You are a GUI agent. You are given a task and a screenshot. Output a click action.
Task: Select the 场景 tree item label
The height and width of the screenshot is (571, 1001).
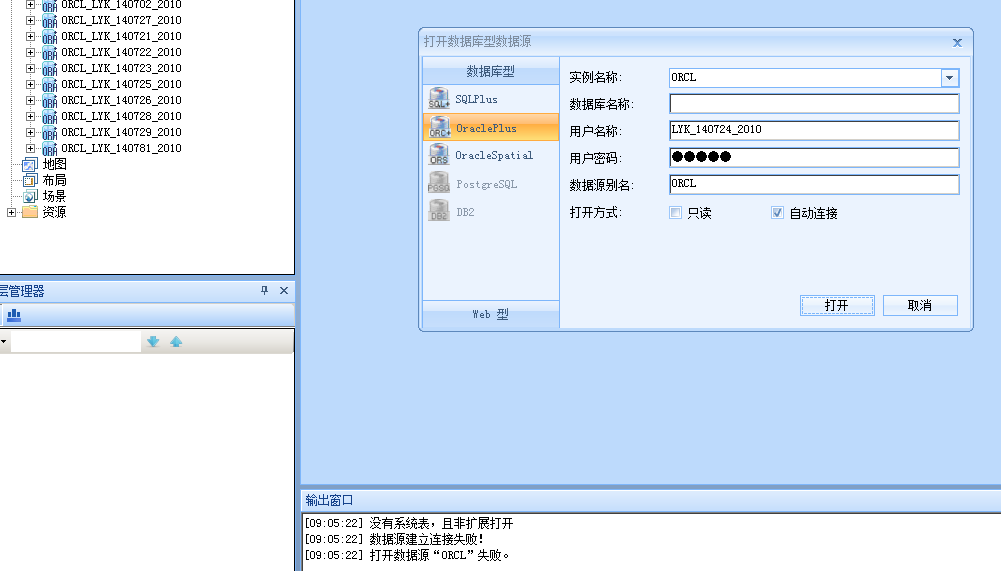coord(54,196)
